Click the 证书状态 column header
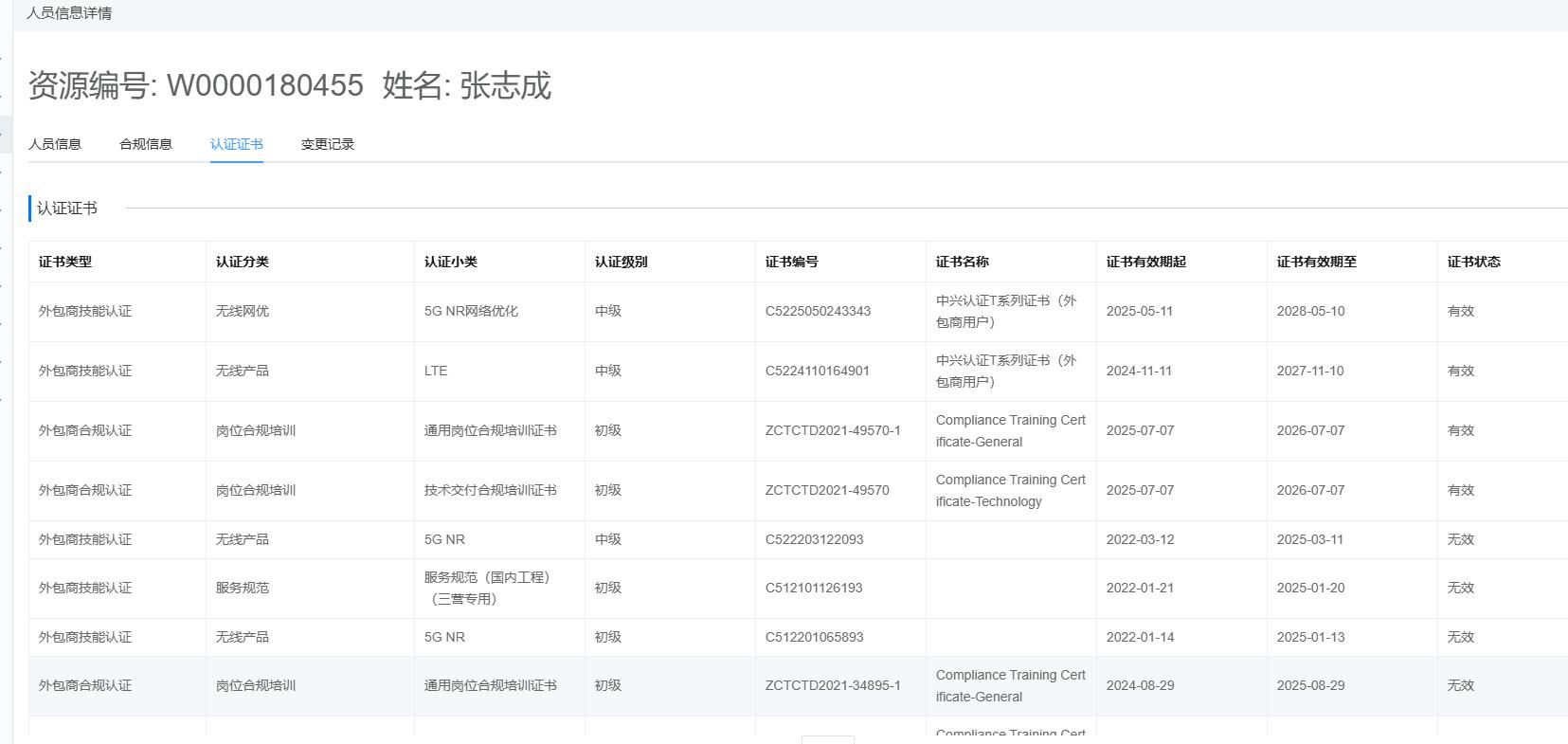Image resolution: width=1568 pixels, height=744 pixels. 1474,262
